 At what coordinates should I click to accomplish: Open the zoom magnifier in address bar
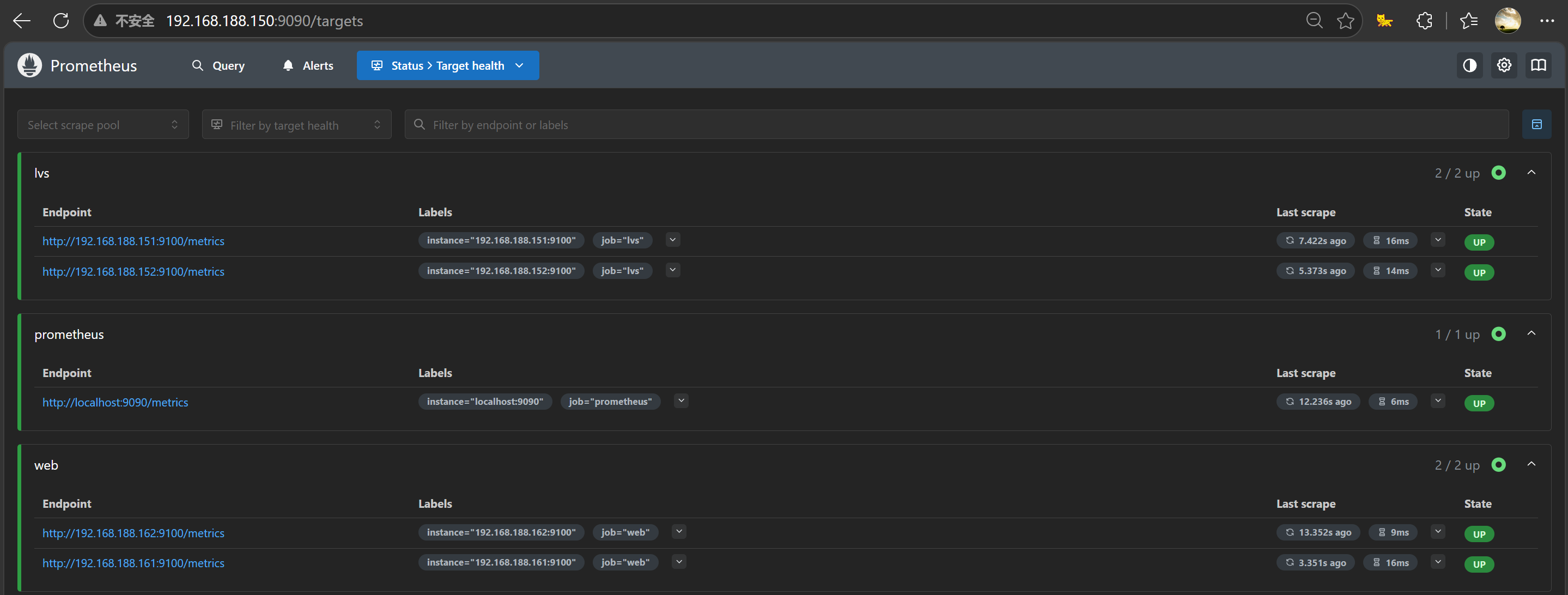tap(1314, 21)
